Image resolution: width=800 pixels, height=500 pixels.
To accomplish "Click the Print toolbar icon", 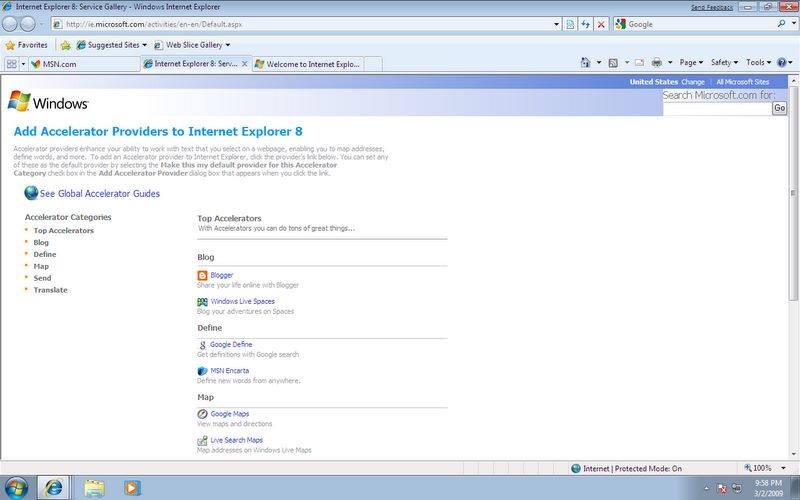I will tap(657, 62).
